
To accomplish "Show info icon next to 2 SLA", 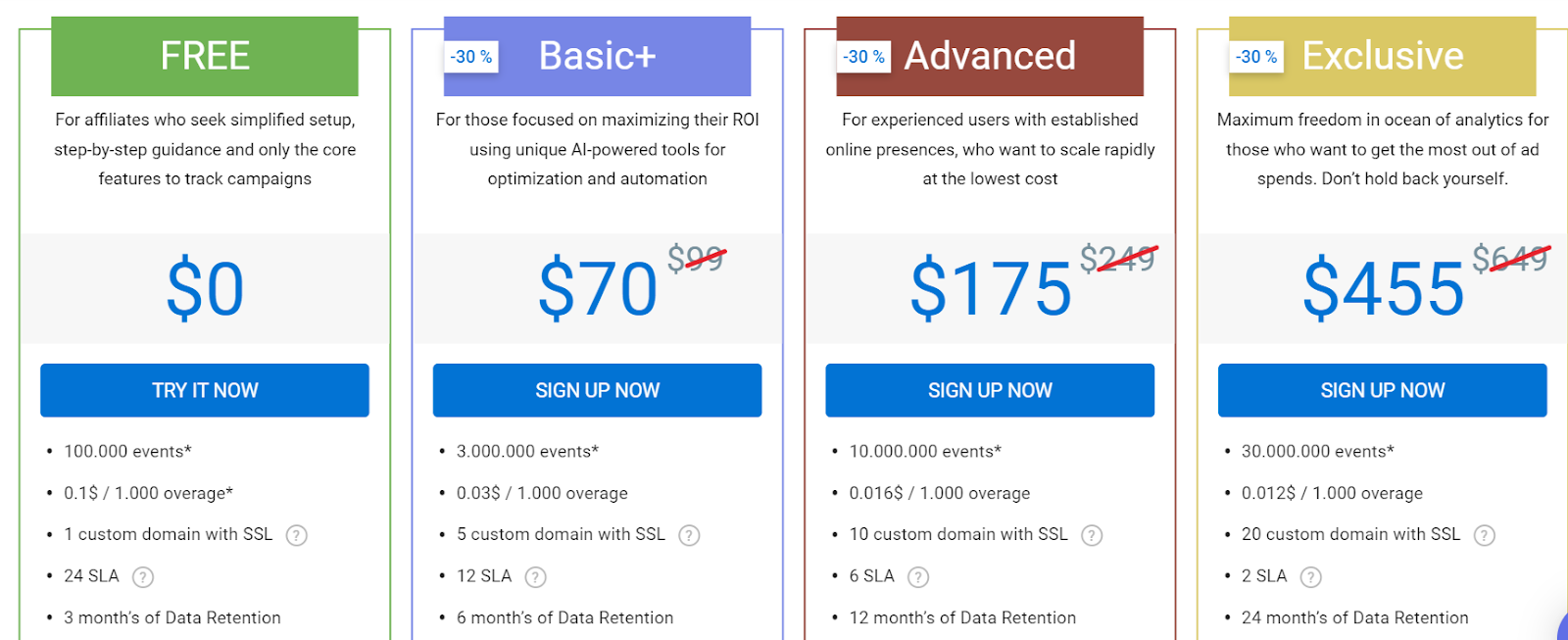I will coord(1310,577).
